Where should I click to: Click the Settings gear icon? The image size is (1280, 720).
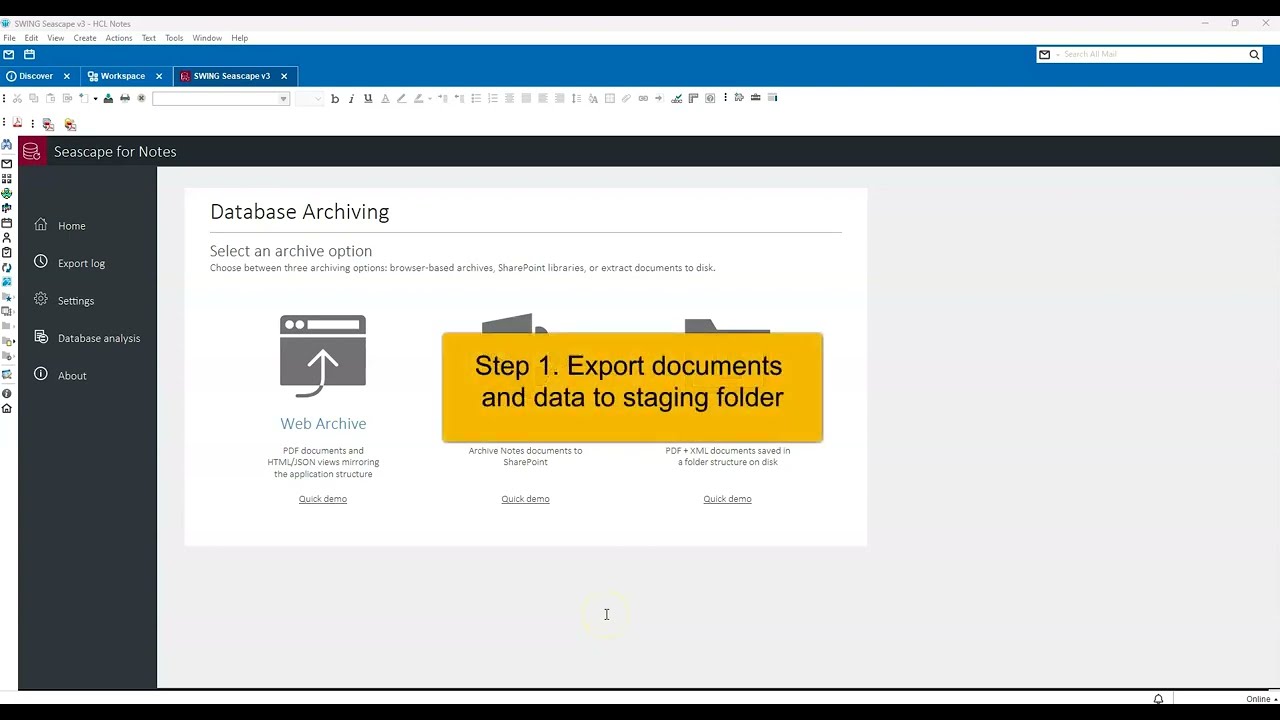pyautogui.click(x=41, y=299)
